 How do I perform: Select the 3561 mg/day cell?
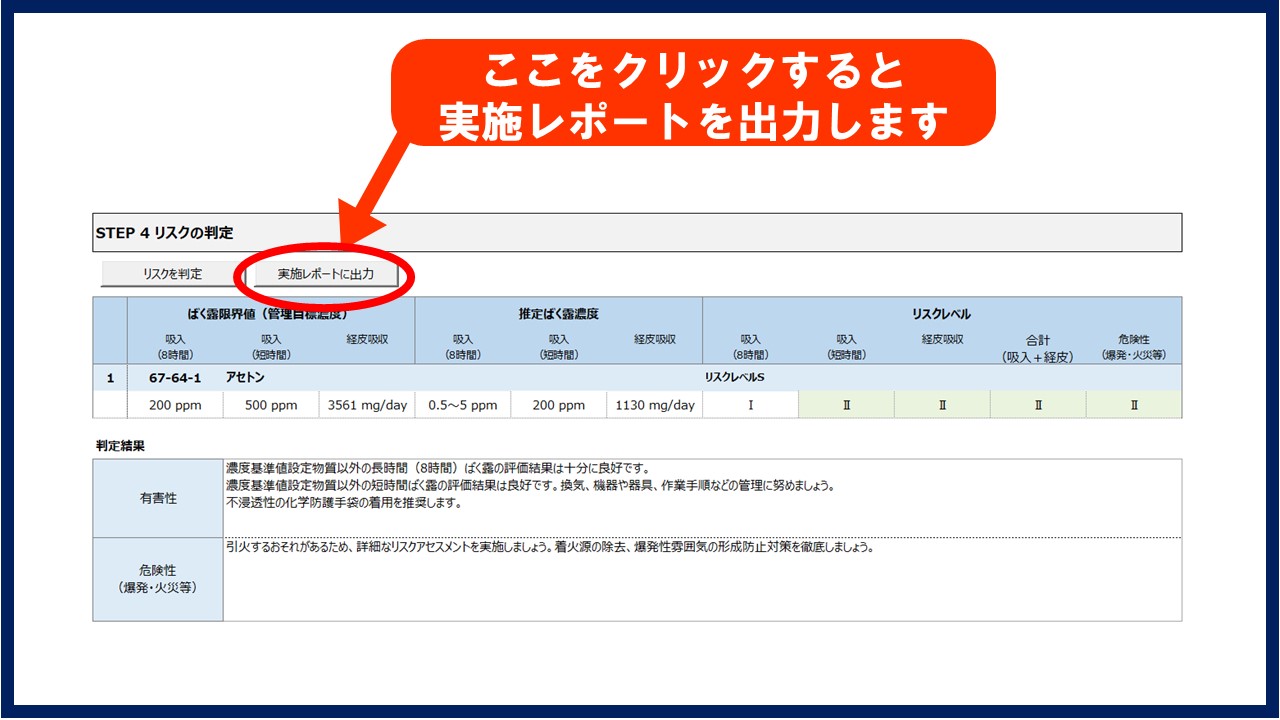coord(366,405)
